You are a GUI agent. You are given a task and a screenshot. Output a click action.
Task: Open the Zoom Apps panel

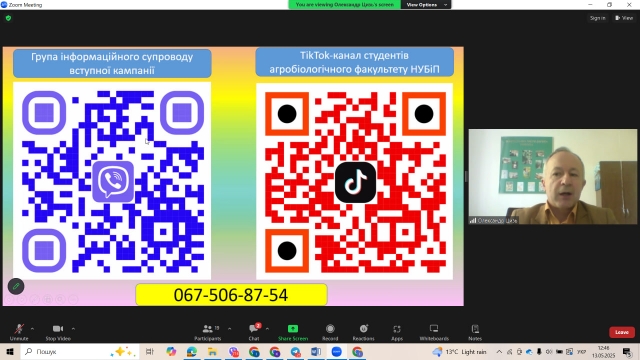pos(397,332)
